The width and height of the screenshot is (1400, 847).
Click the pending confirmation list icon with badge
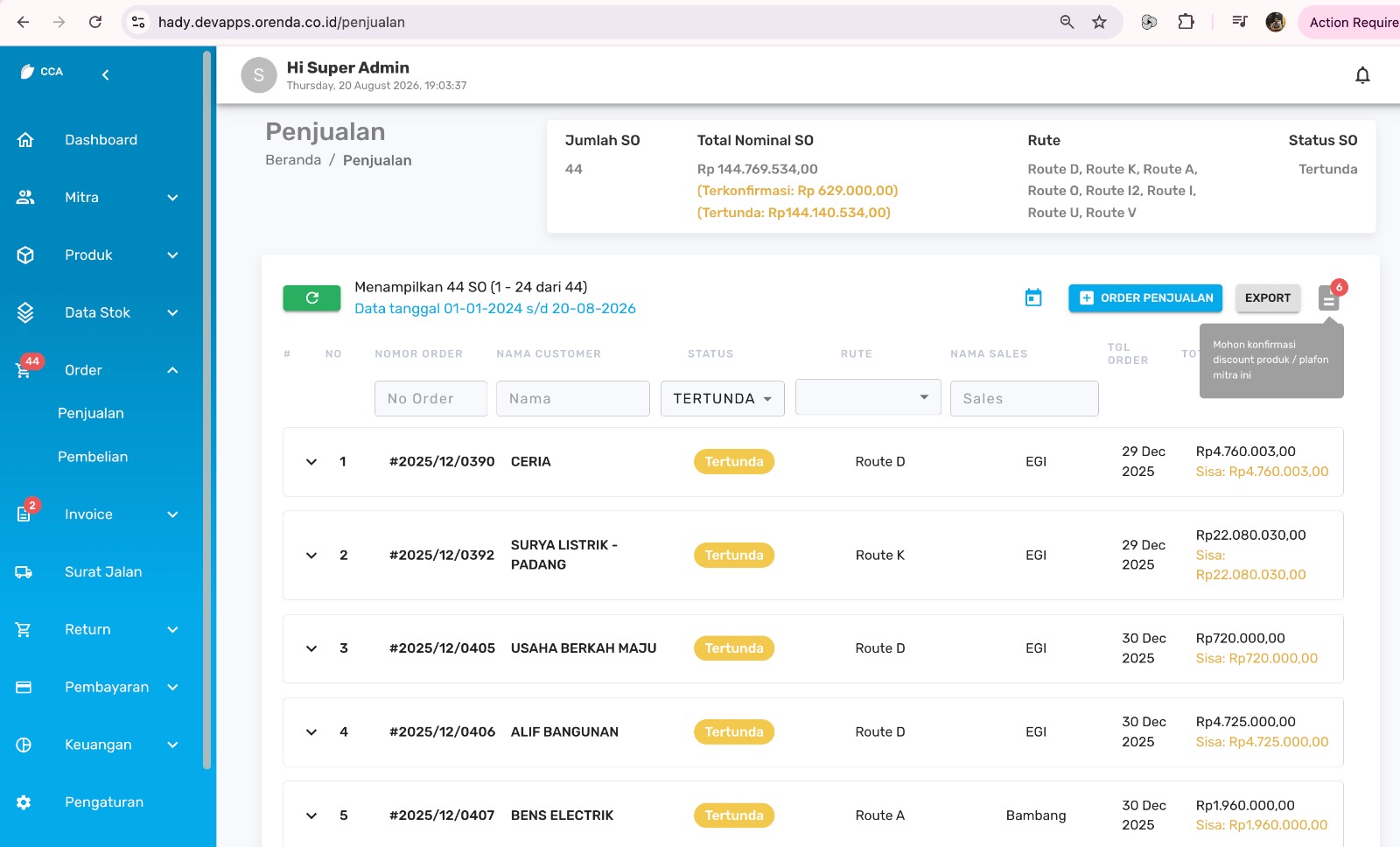click(x=1329, y=298)
